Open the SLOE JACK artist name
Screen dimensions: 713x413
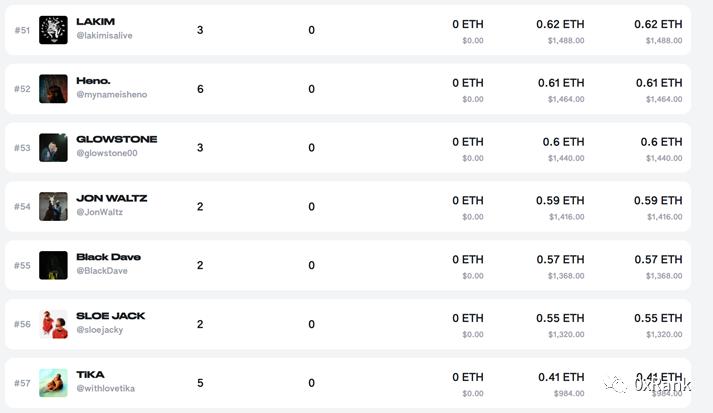(x=110, y=316)
